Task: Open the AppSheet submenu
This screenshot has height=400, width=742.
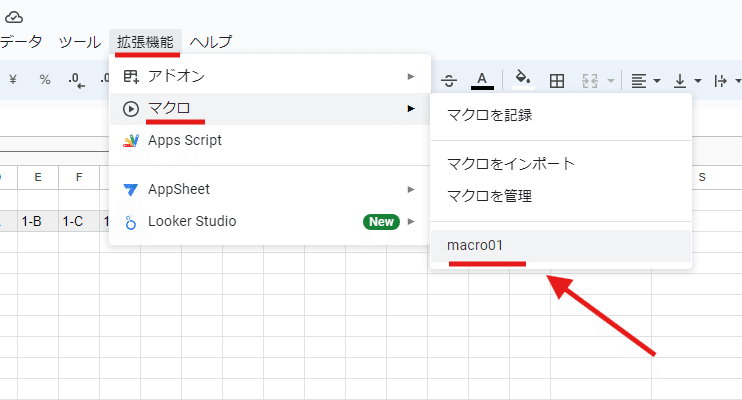Action: pos(270,189)
